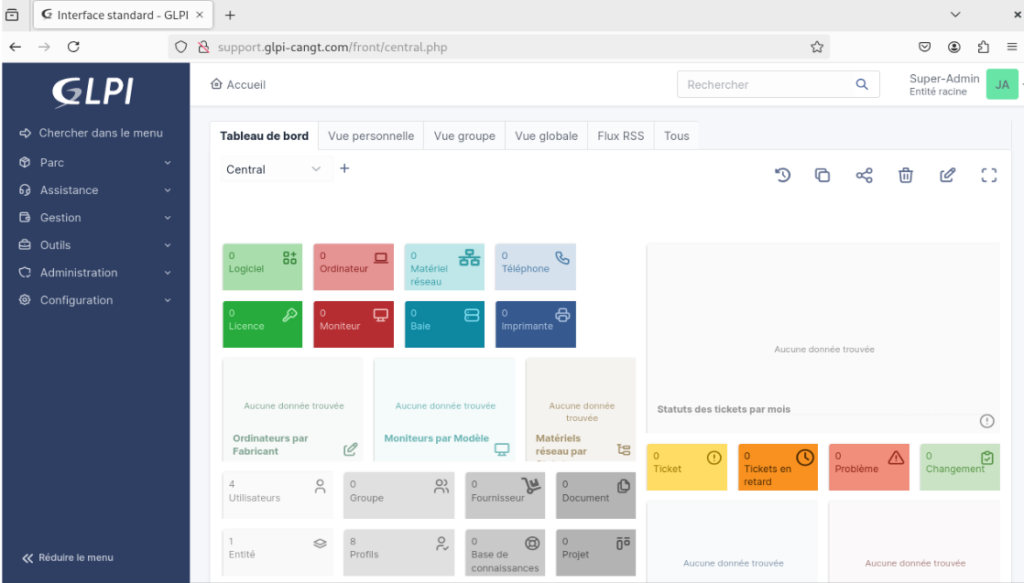This screenshot has height=583, width=1024.
Task: Switch to Vue personnelle tab
Action: 370,136
